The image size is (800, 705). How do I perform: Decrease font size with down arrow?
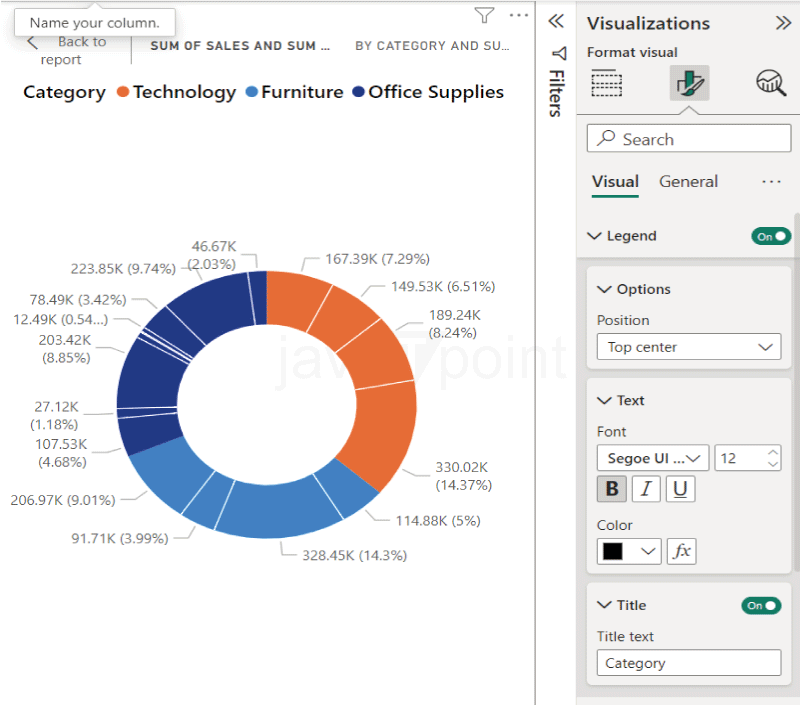tap(773, 464)
